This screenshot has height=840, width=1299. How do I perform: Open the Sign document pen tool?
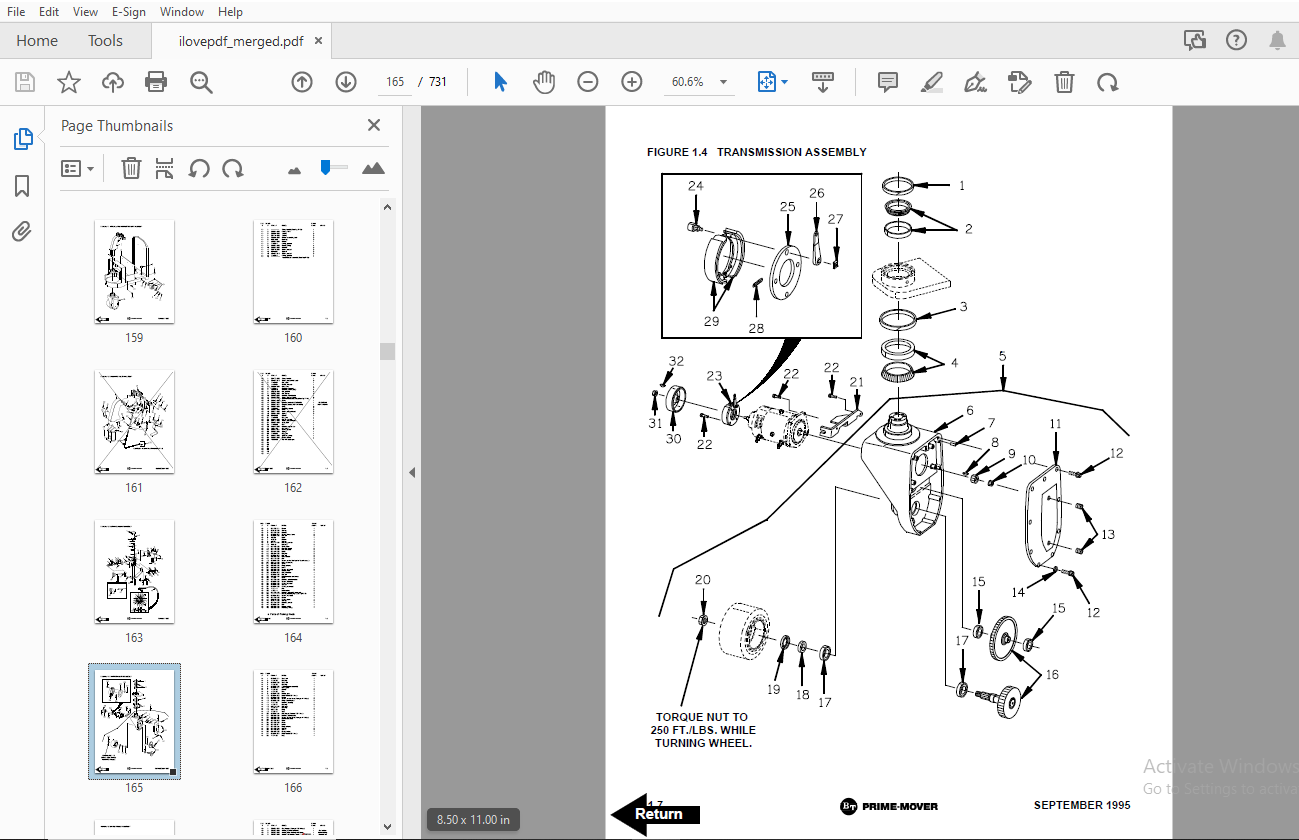tap(976, 82)
